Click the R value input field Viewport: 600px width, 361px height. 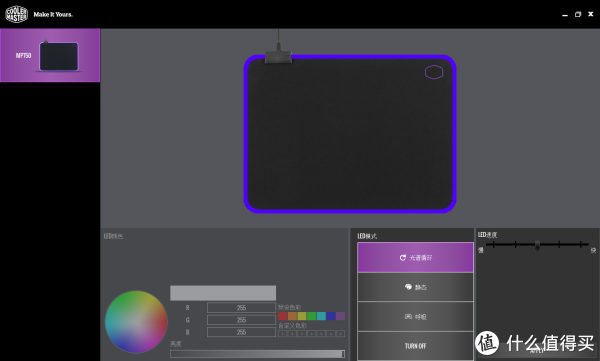tap(241, 307)
